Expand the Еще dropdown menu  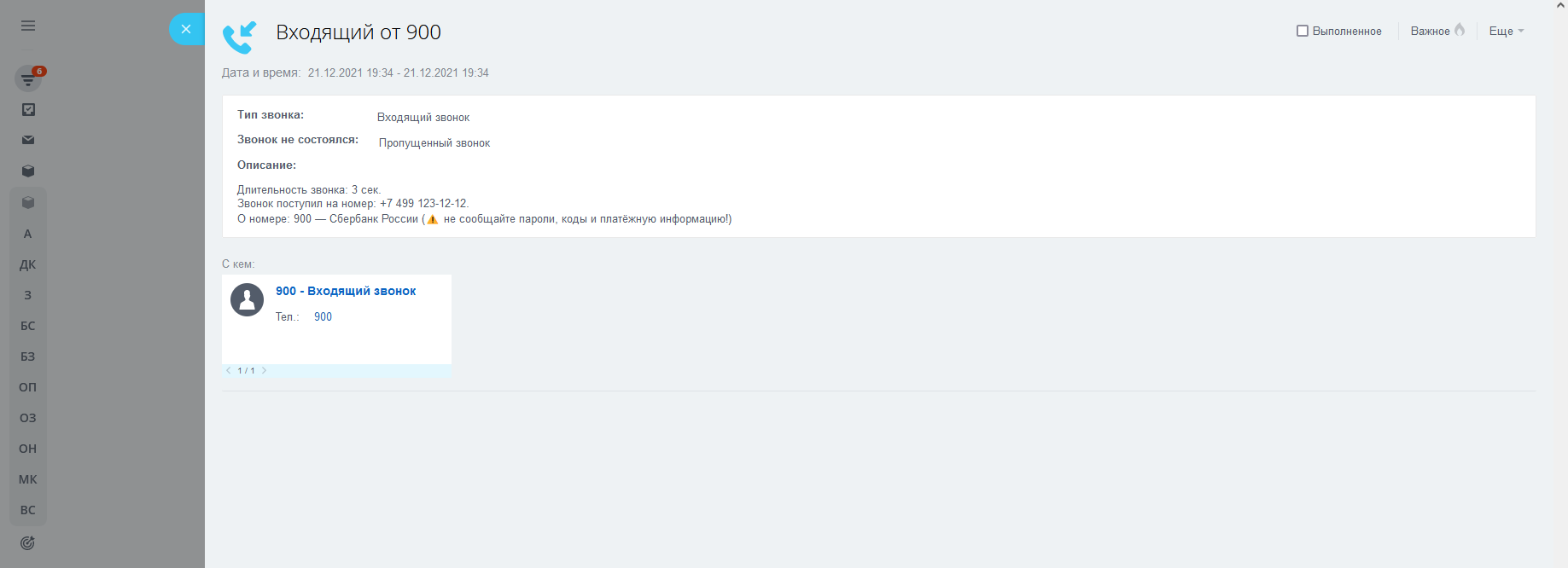(1507, 31)
